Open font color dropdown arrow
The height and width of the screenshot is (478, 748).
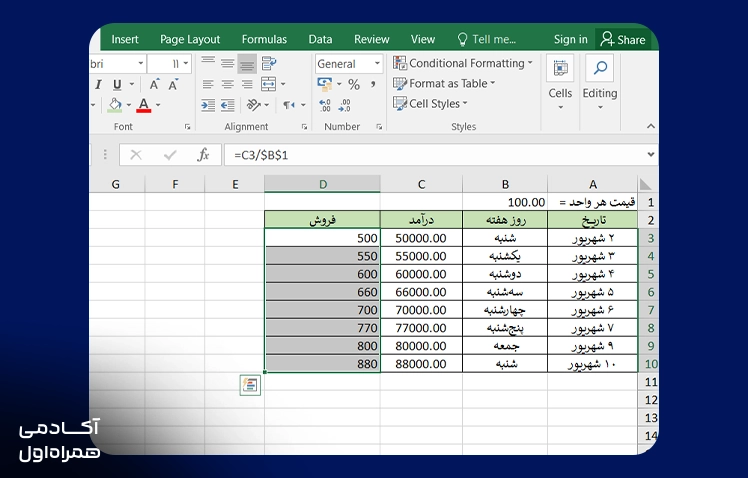coord(158,105)
